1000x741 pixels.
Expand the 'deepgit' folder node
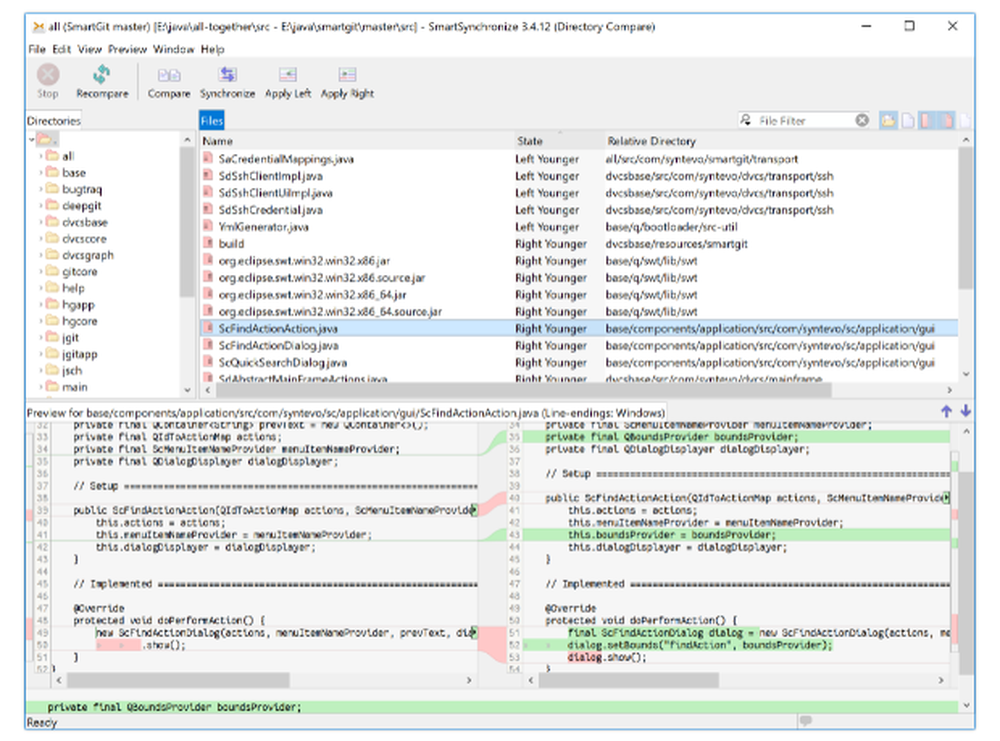41,205
